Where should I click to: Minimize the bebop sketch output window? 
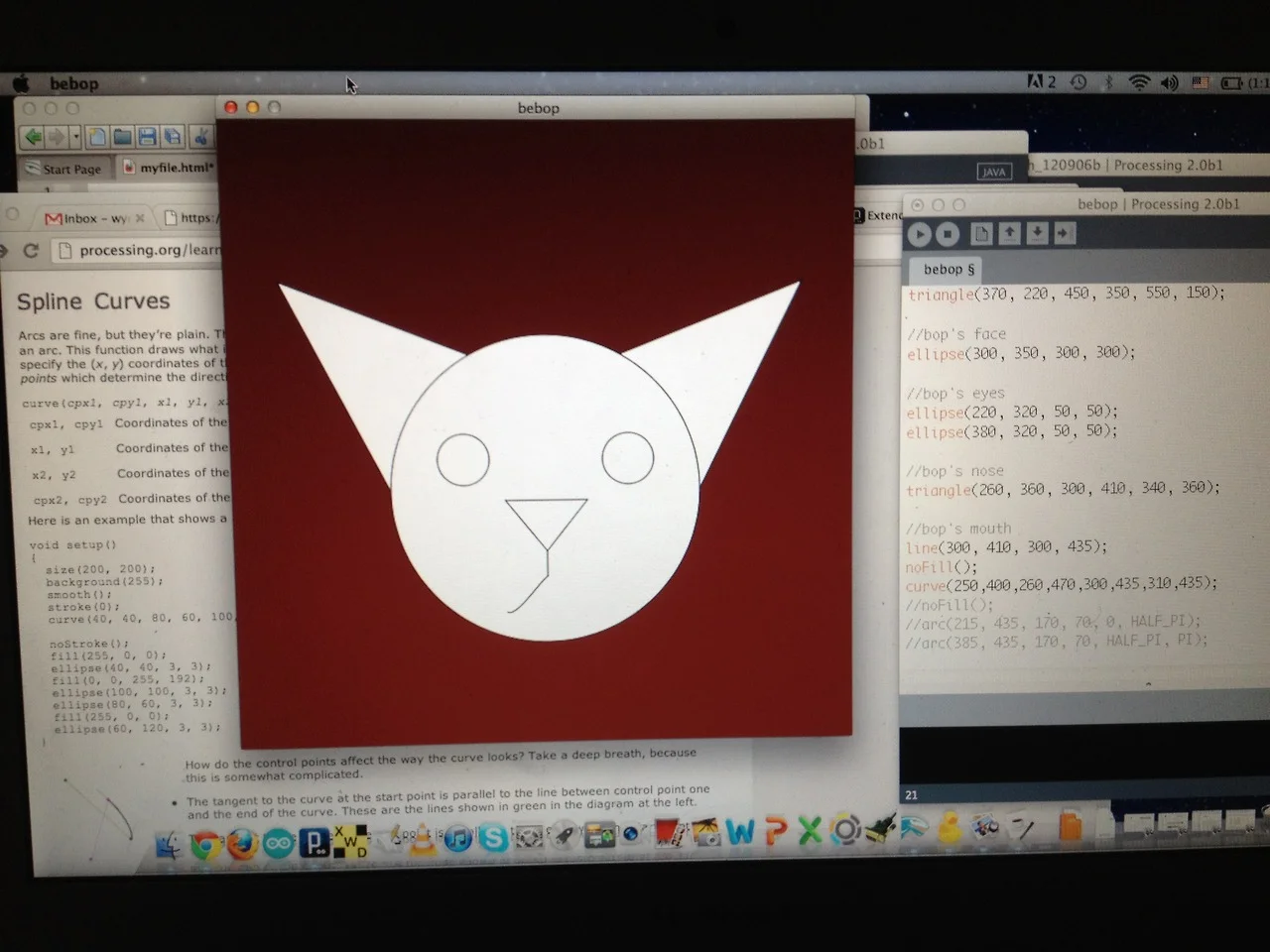point(252,107)
